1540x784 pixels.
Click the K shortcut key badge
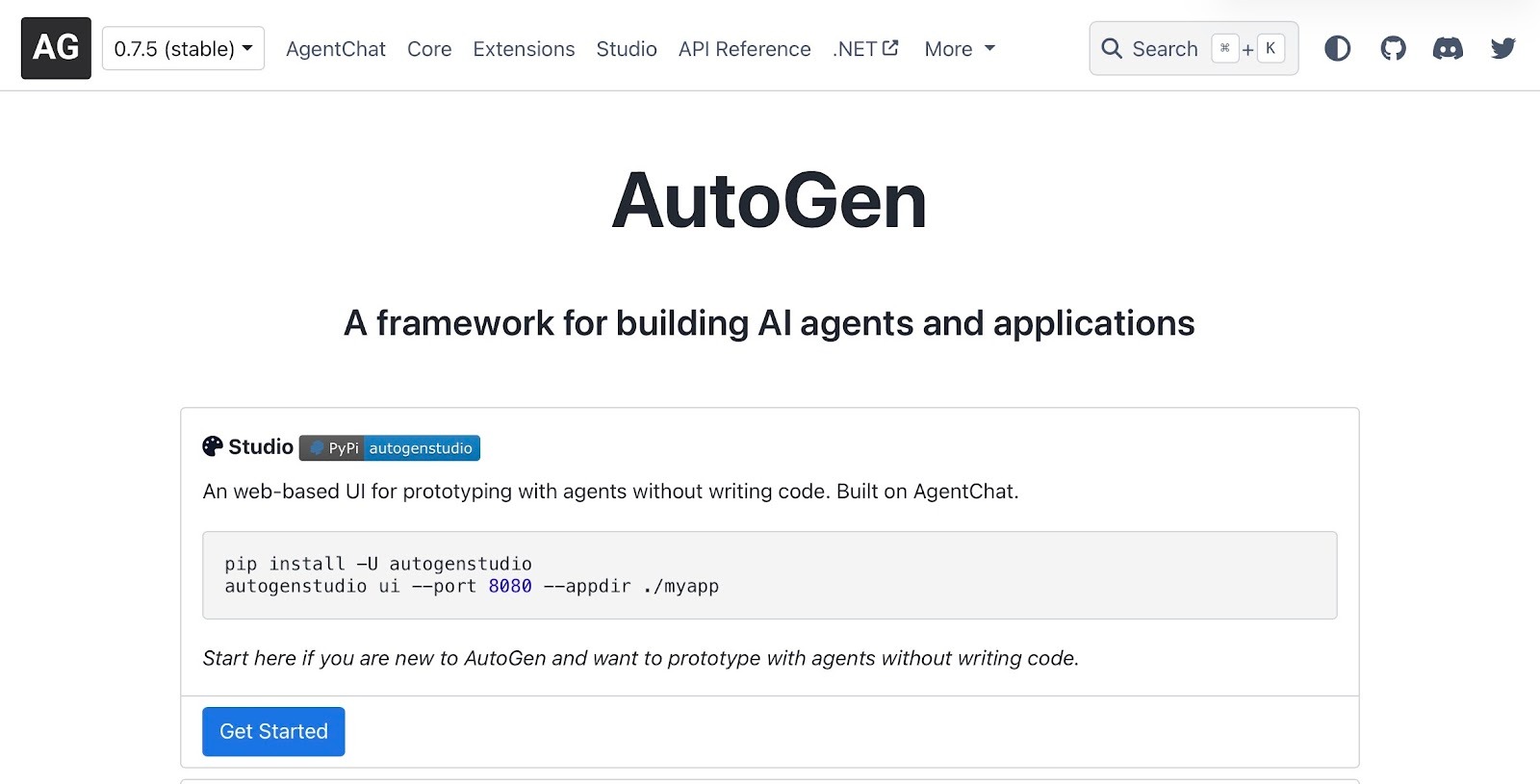pyautogui.click(x=1270, y=48)
